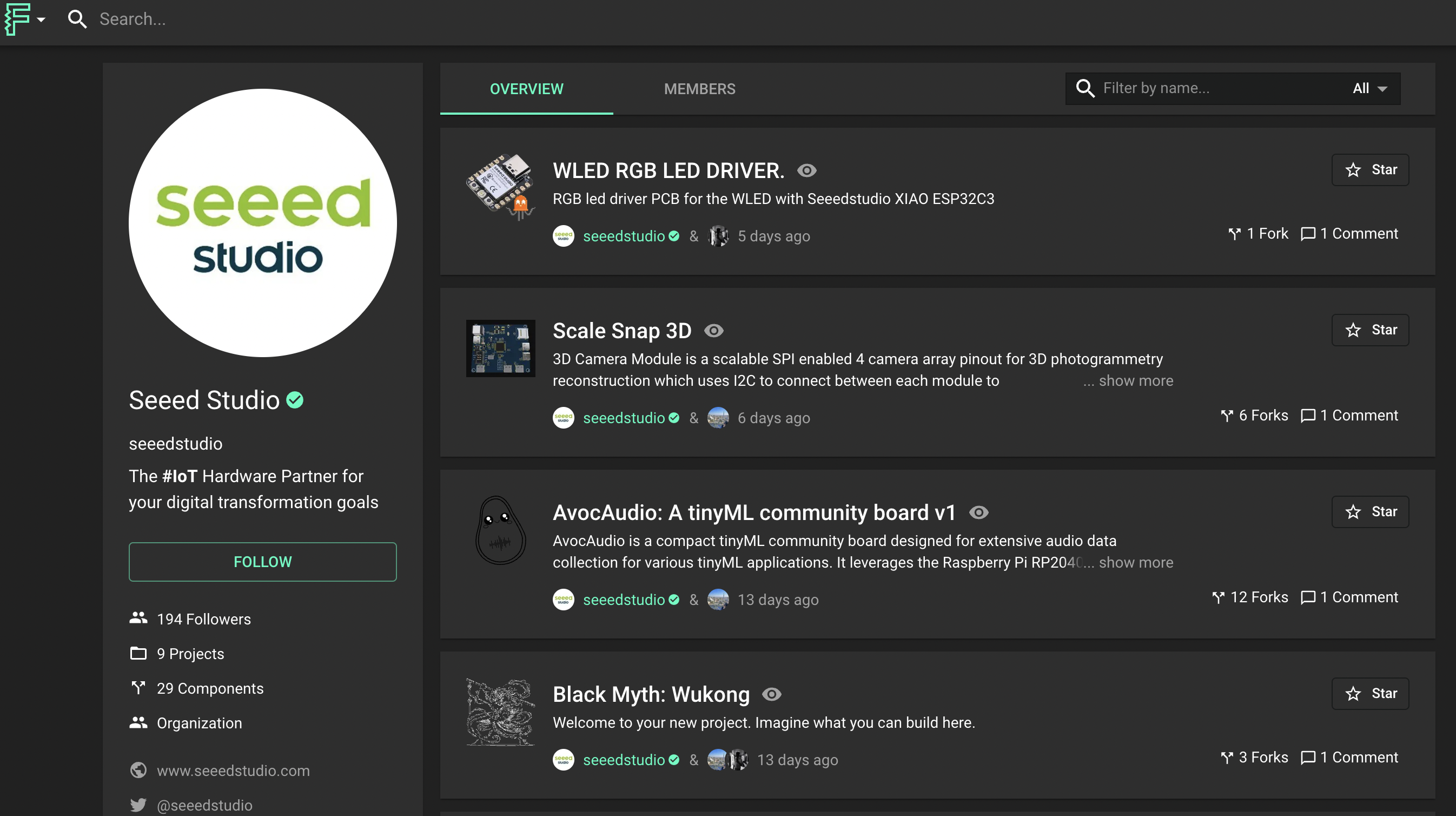This screenshot has height=816, width=1456.
Task: Click the 194 Followers people icon
Action: (x=138, y=618)
